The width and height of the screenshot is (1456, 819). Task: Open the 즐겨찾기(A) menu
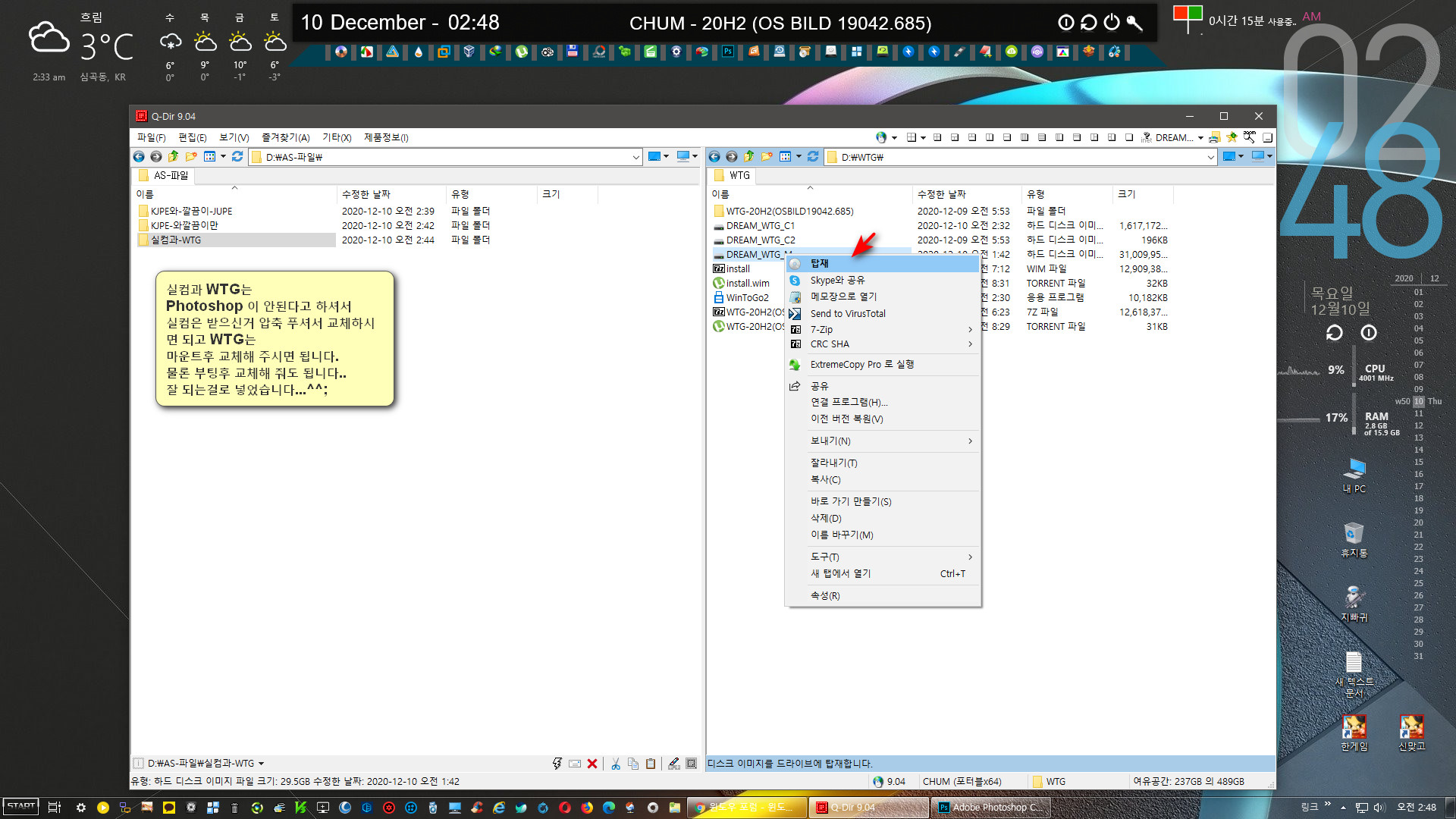[x=286, y=137]
